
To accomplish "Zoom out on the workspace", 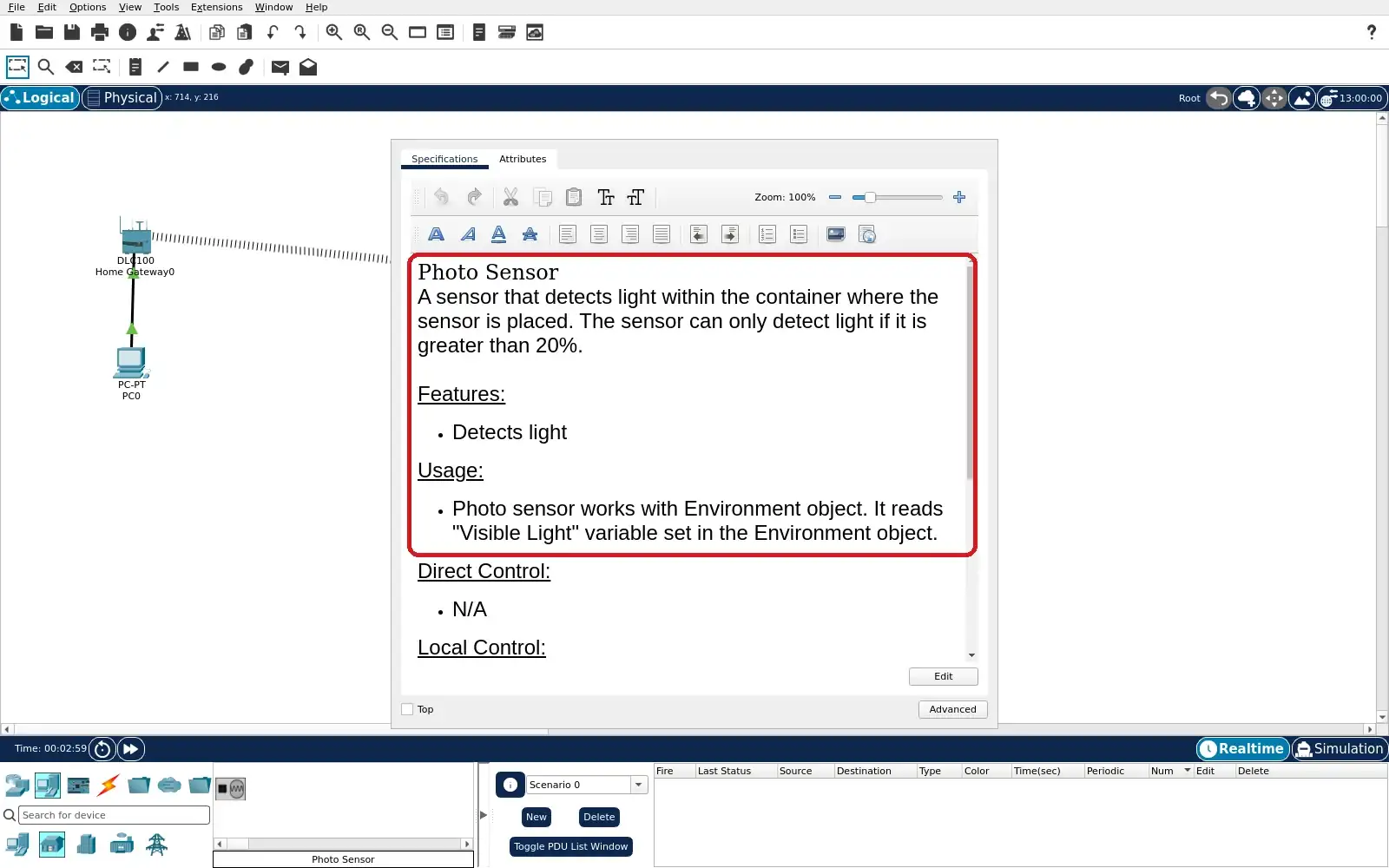I will coord(389,32).
